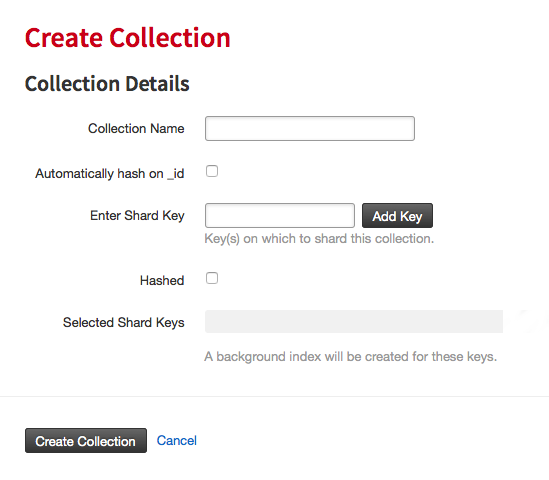Click the Add Key button
549x480 pixels.
coord(397,216)
